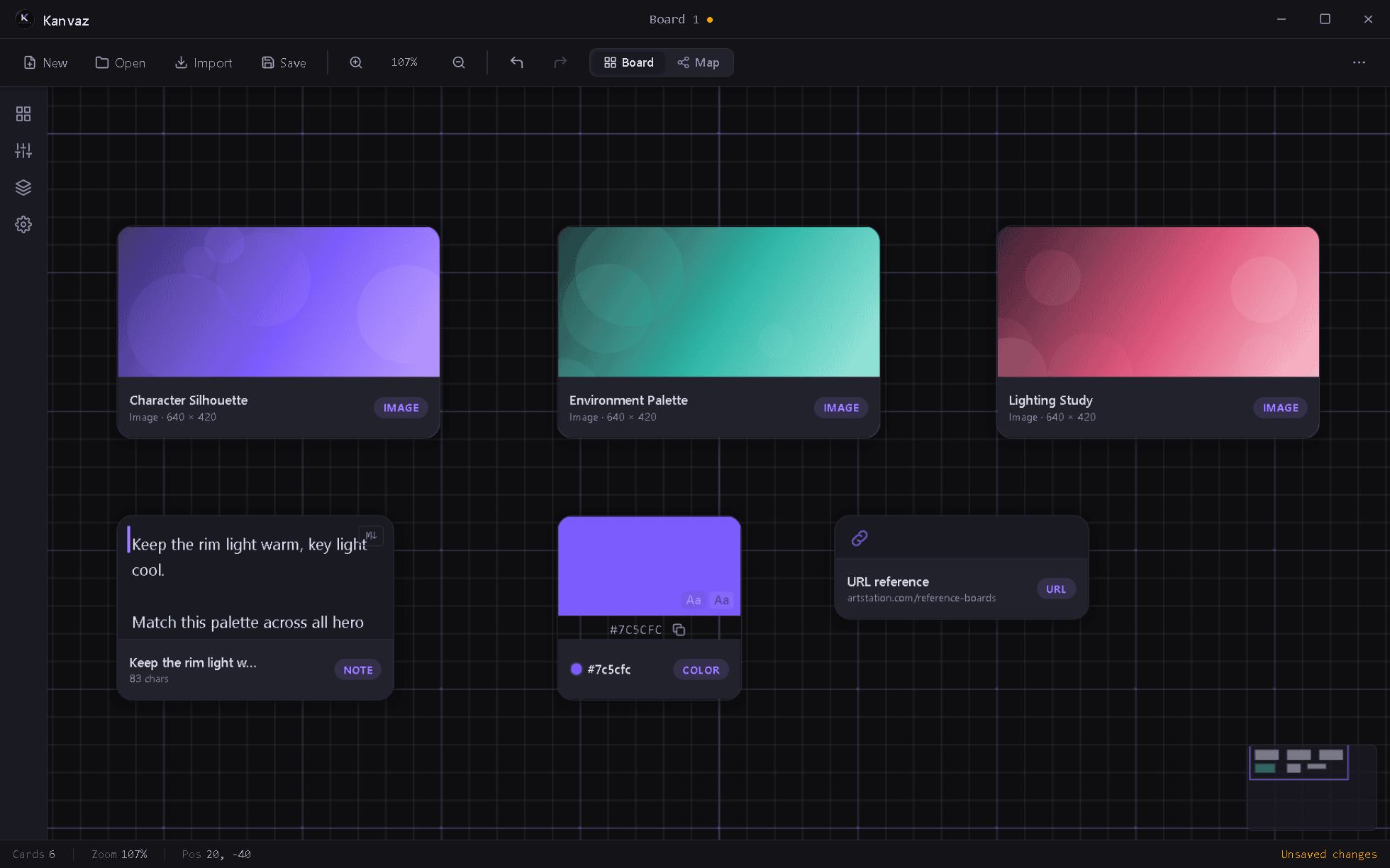Image resolution: width=1390 pixels, height=868 pixels.
Task: Click the NOTE badge on the note card
Action: coord(357,670)
